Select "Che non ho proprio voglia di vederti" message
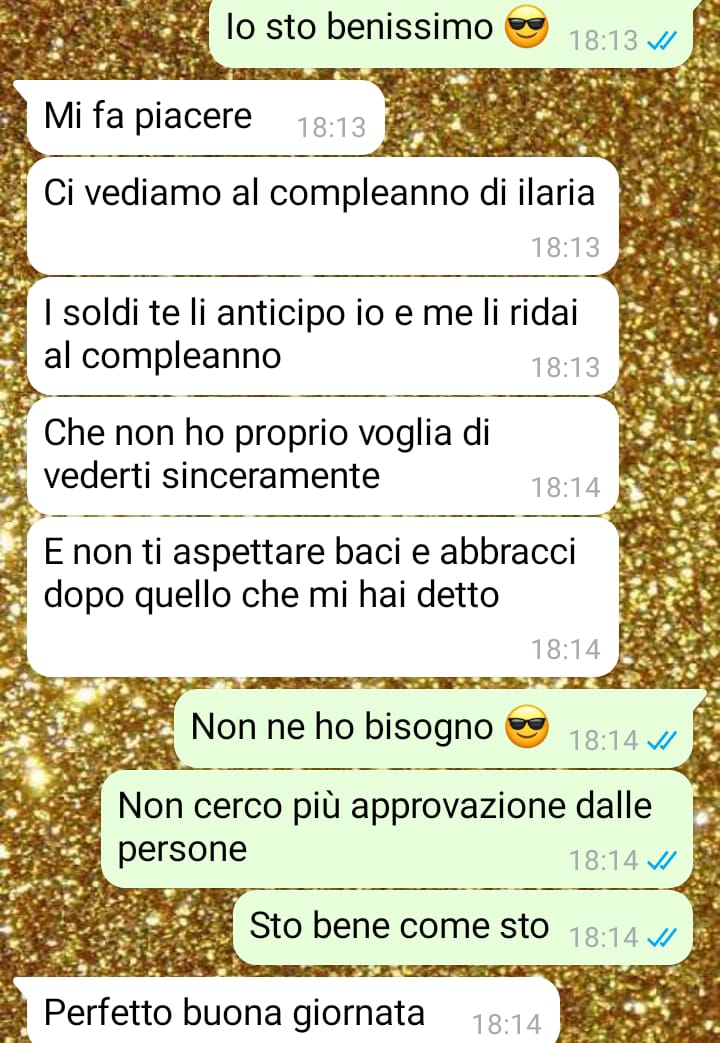 323,456
